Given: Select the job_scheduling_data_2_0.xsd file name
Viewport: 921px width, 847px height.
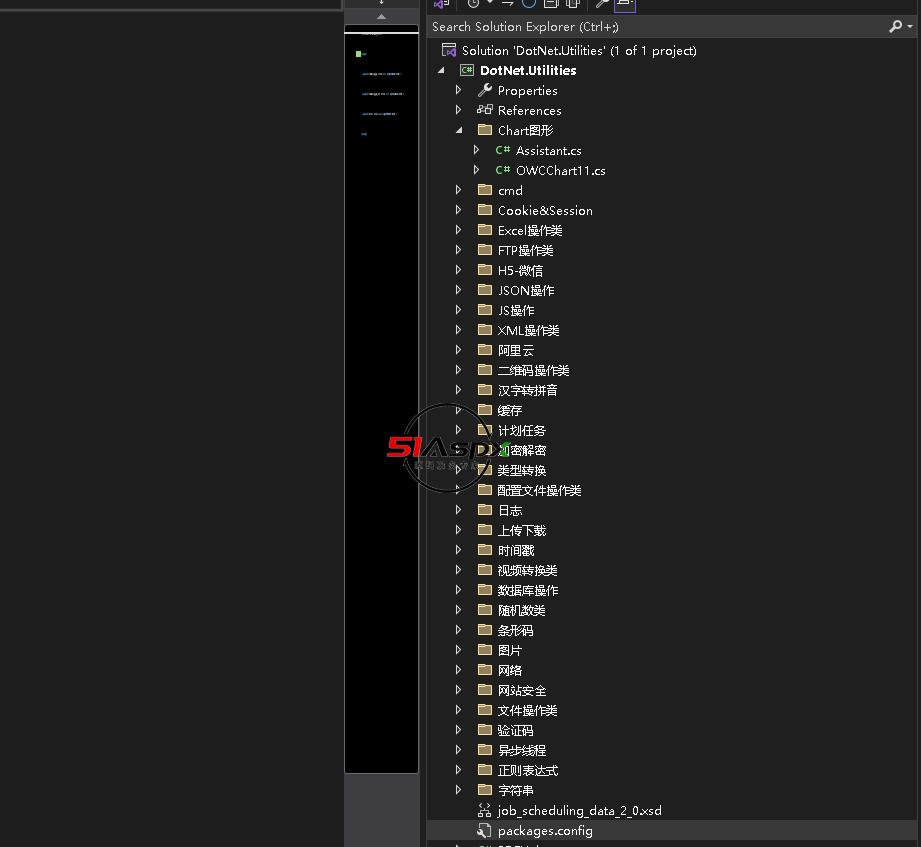Looking at the screenshot, I should [580, 811].
